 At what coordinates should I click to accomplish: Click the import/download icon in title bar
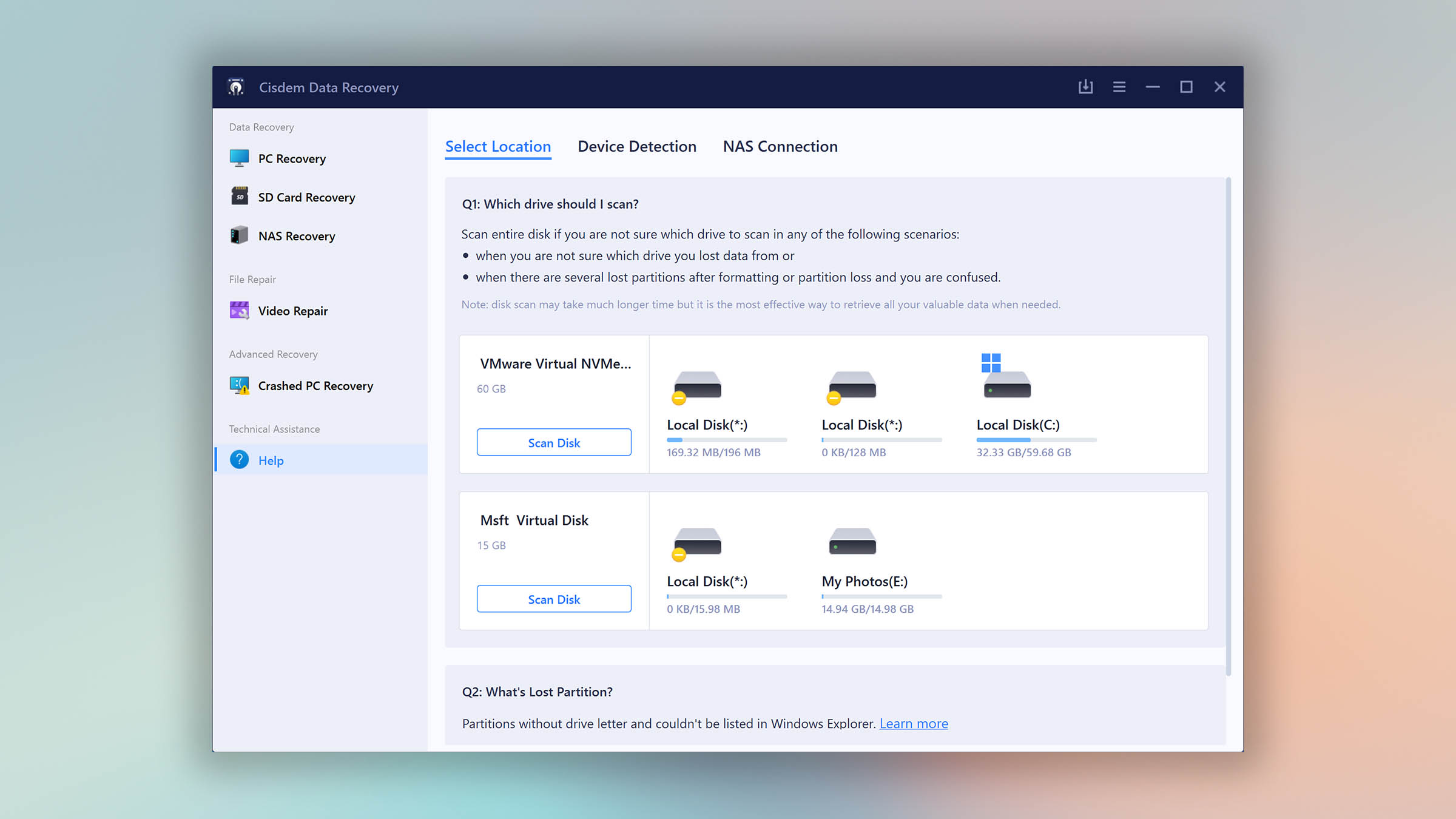pyautogui.click(x=1085, y=87)
